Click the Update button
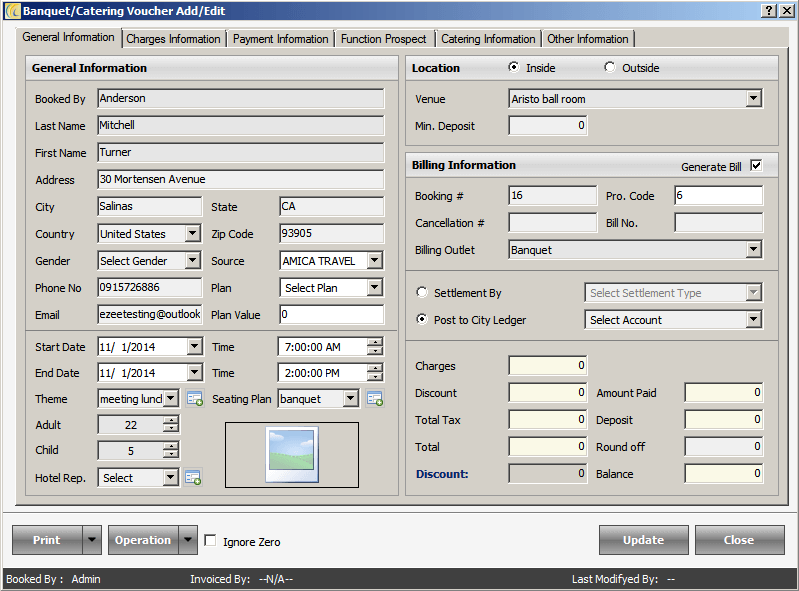Viewport: 799px width, 591px height. click(x=643, y=540)
